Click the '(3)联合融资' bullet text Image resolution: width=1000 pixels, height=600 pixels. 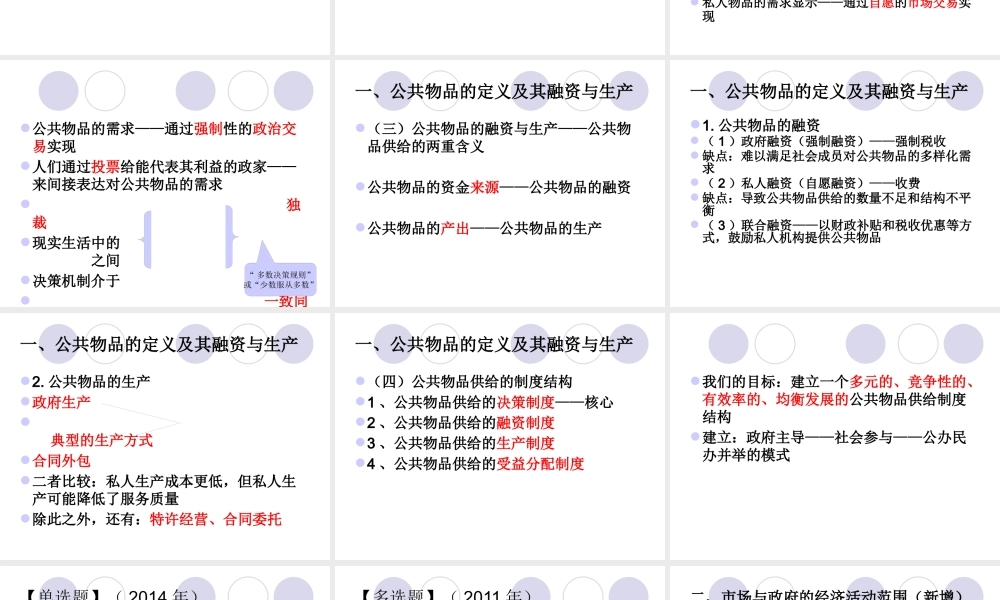(837, 231)
